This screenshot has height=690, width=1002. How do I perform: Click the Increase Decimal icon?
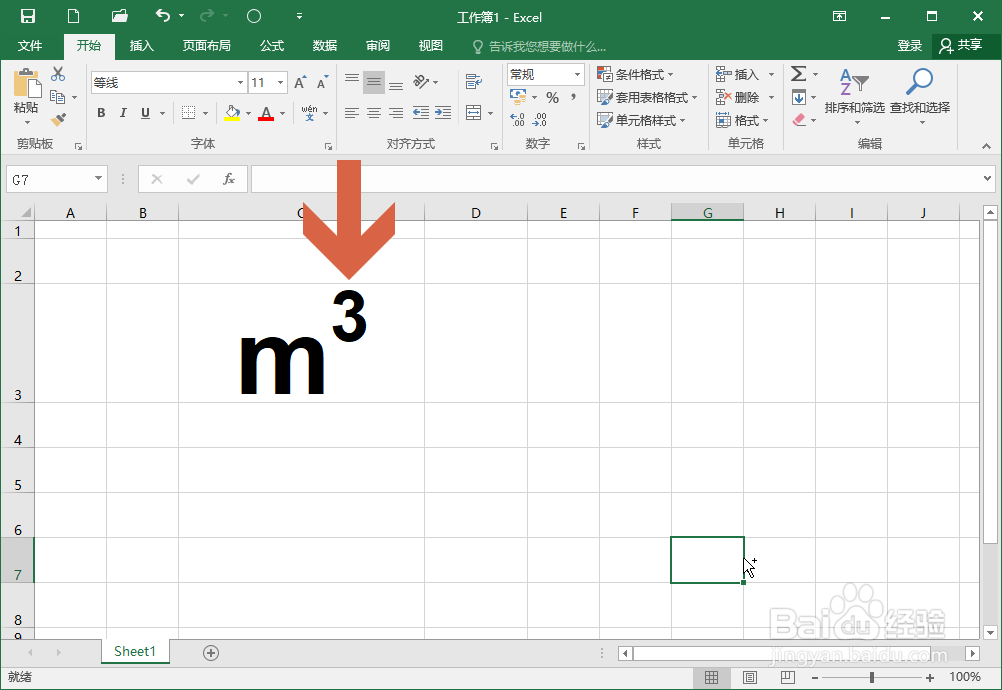click(519, 119)
